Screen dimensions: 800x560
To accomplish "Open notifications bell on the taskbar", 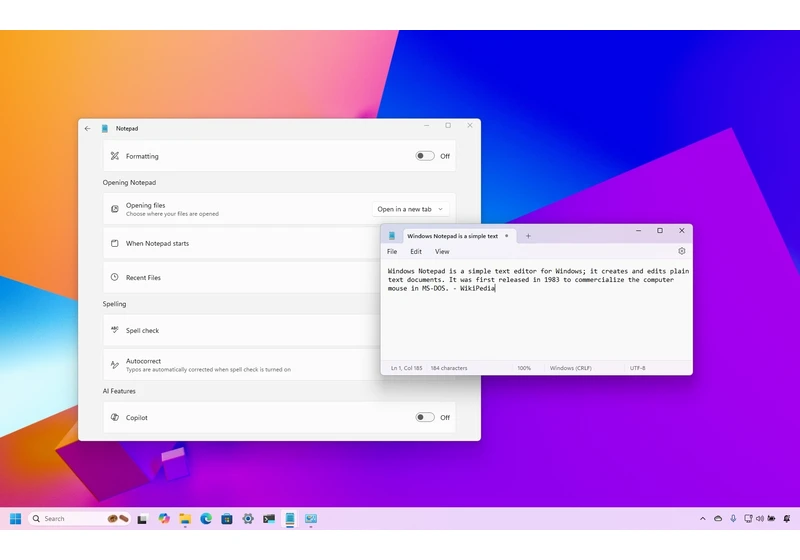I will point(787,519).
